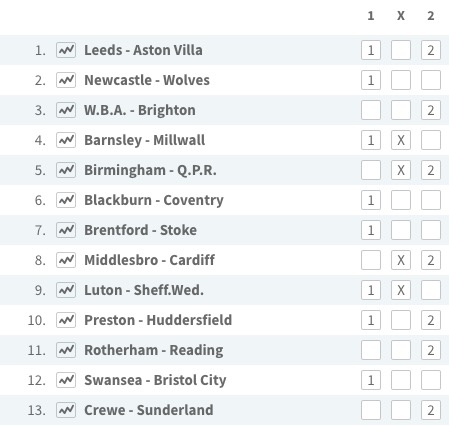
Task: Deselect the 2 pick for W.B.A. - Brighton
Action: click(431, 110)
